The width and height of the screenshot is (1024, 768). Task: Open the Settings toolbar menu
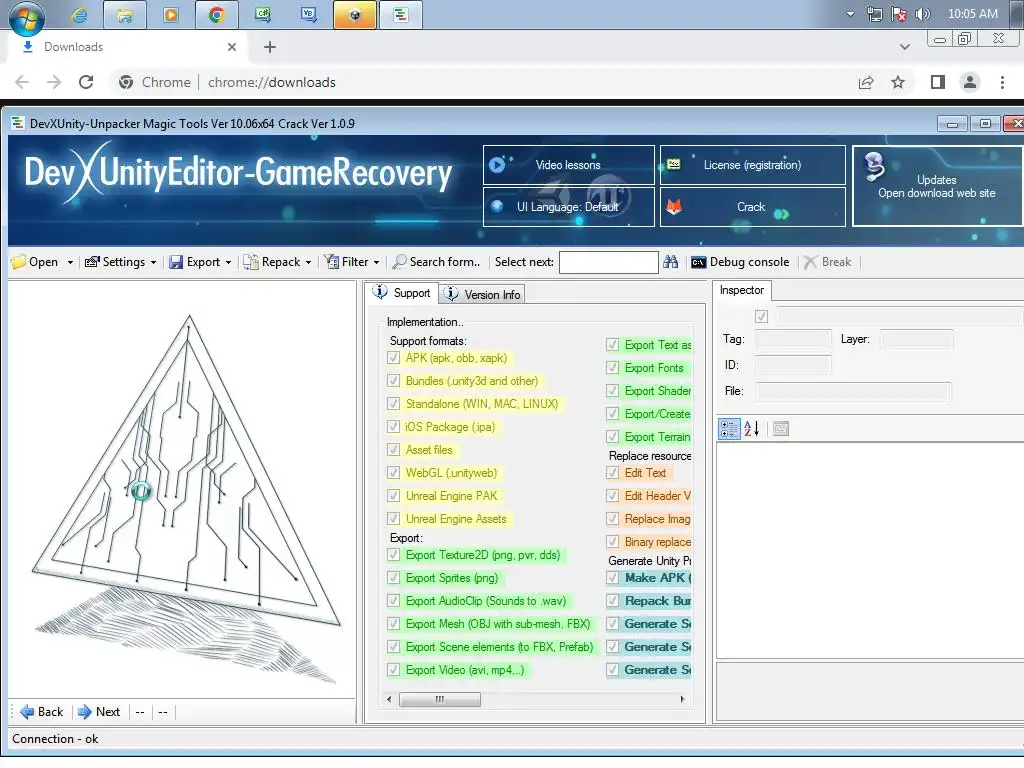(x=115, y=262)
